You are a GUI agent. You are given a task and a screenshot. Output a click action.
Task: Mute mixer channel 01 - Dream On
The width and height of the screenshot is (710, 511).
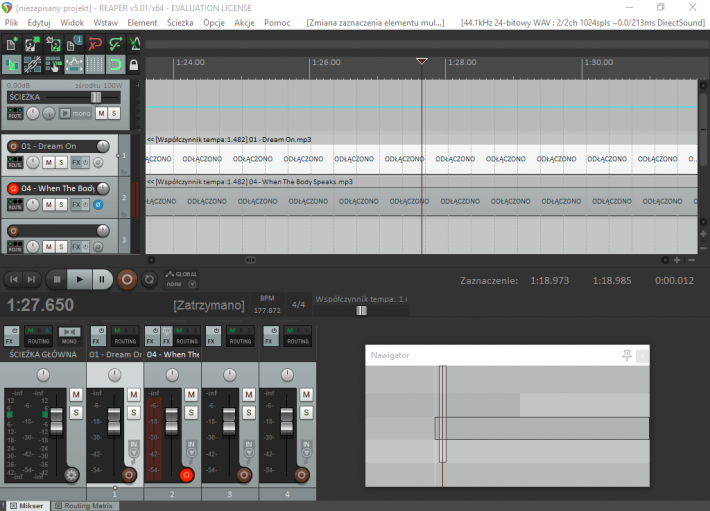click(134, 395)
